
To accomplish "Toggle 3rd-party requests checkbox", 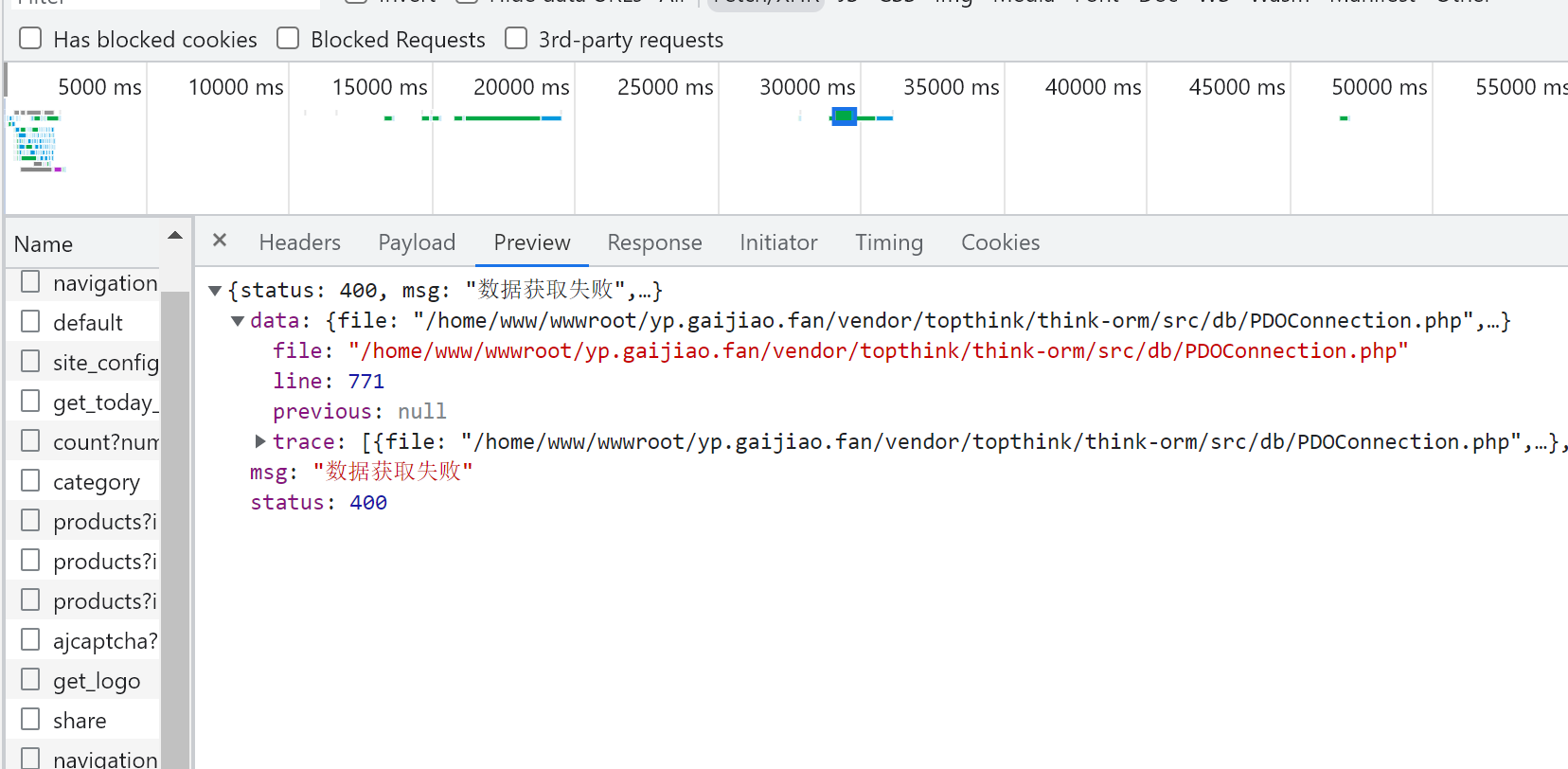I will [x=516, y=39].
